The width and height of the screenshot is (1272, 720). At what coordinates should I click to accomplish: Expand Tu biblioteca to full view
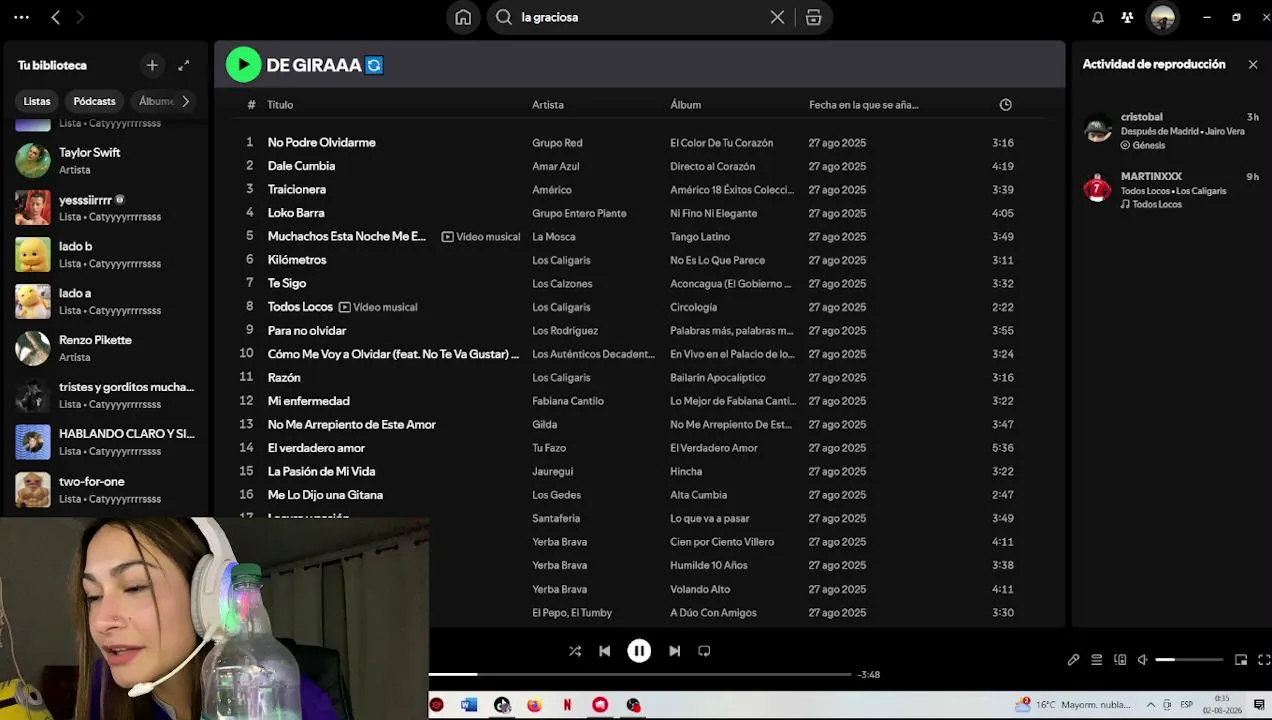coord(184,65)
